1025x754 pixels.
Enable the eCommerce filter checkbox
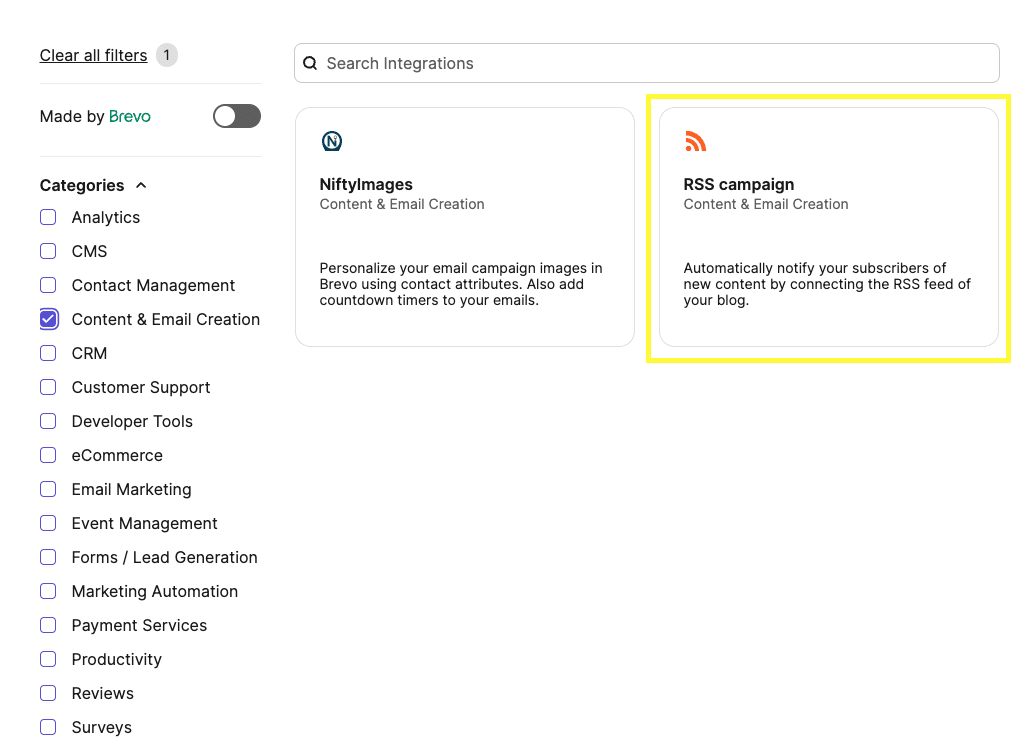pos(48,455)
